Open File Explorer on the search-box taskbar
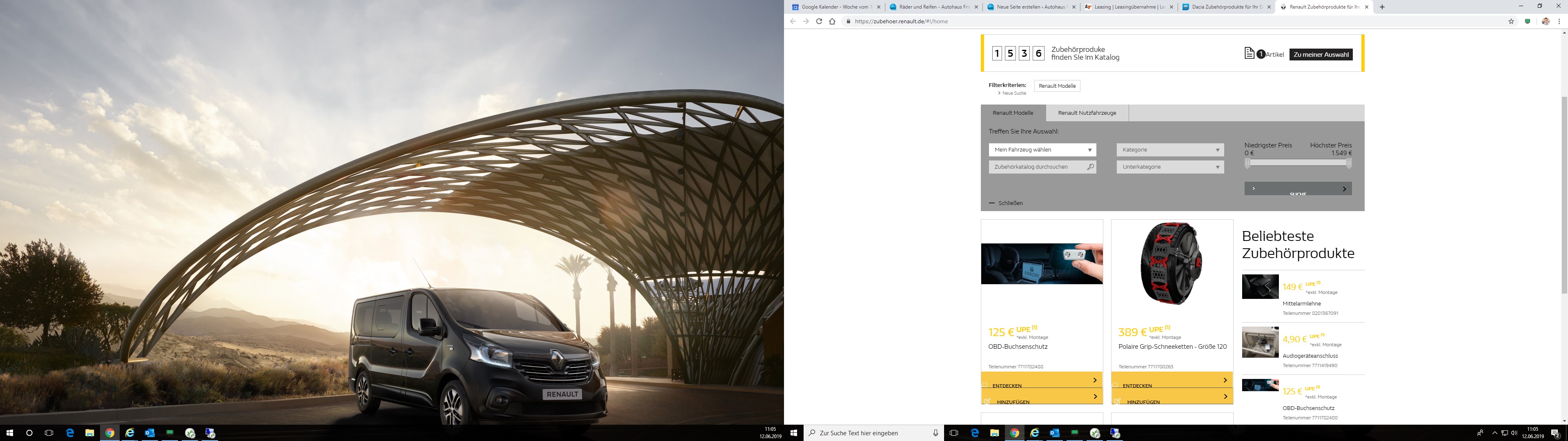Viewport: 1568px width, 441px height. [995, 433]
